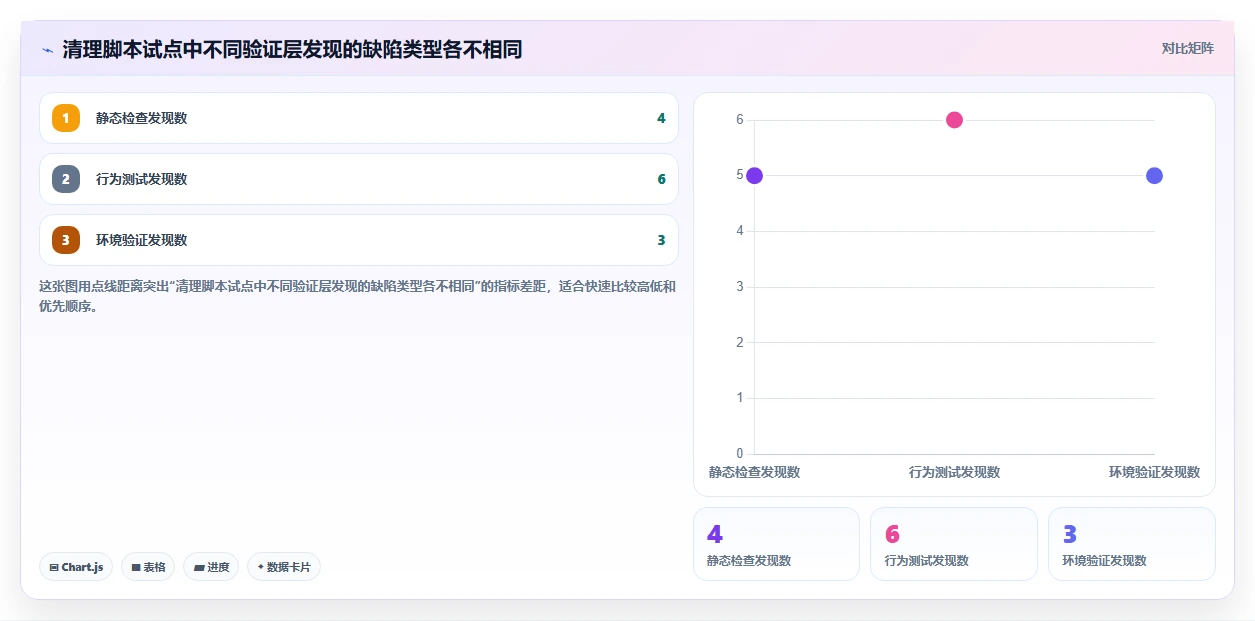Click the Chart.js tag chip
The width and height of the screenshot is (1255, 621).
point(77,567)
